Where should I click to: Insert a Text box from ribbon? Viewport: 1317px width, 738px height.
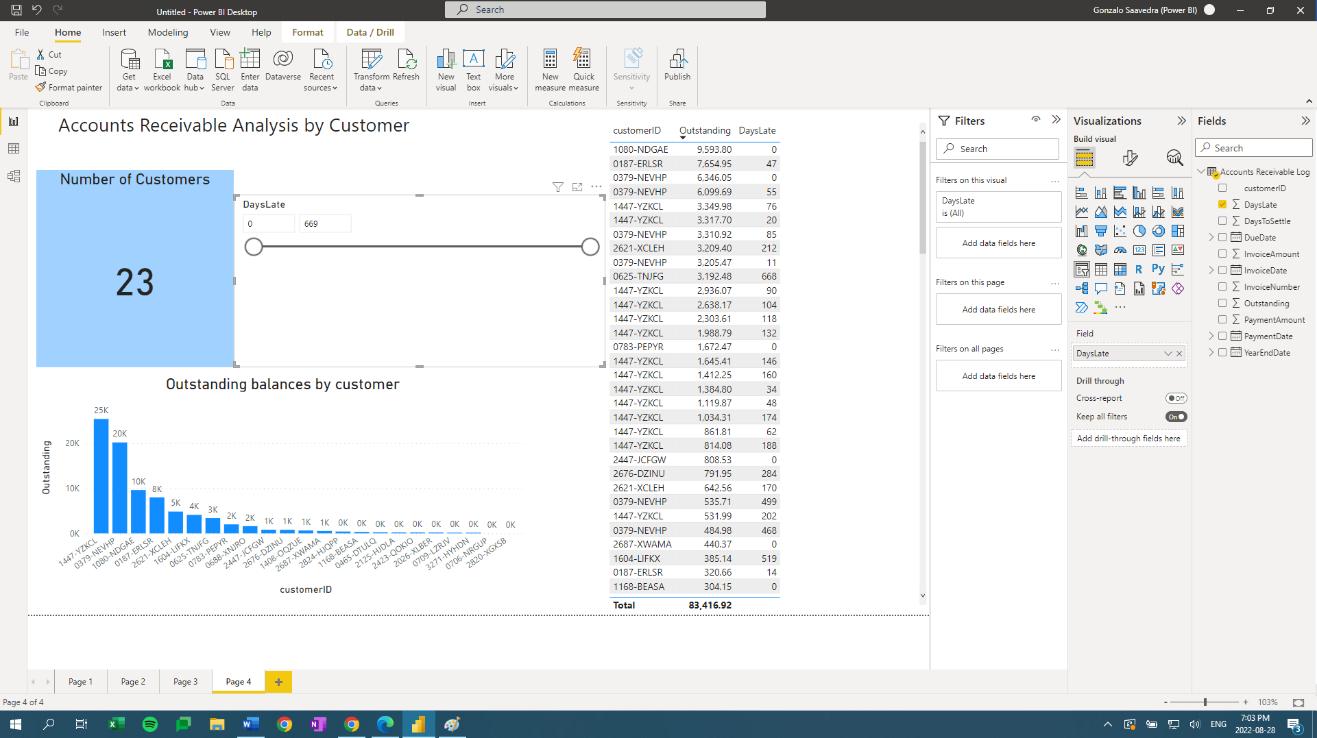[473, 69]
